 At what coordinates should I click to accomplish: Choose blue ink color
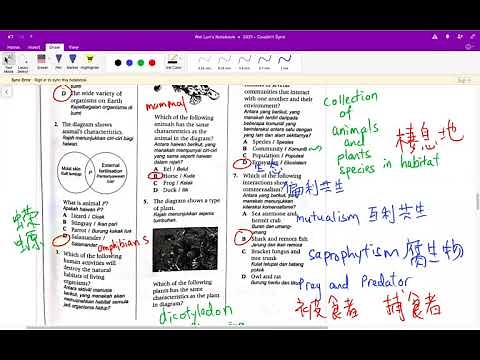click(x=130, y=62)
